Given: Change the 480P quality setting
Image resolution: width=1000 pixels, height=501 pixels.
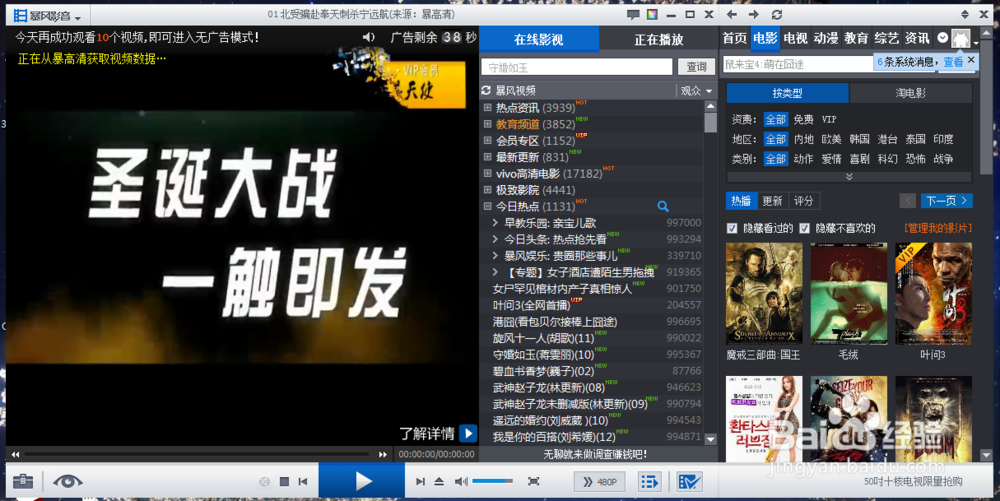Looking at the screenshot, I should [x=599, y=482].
